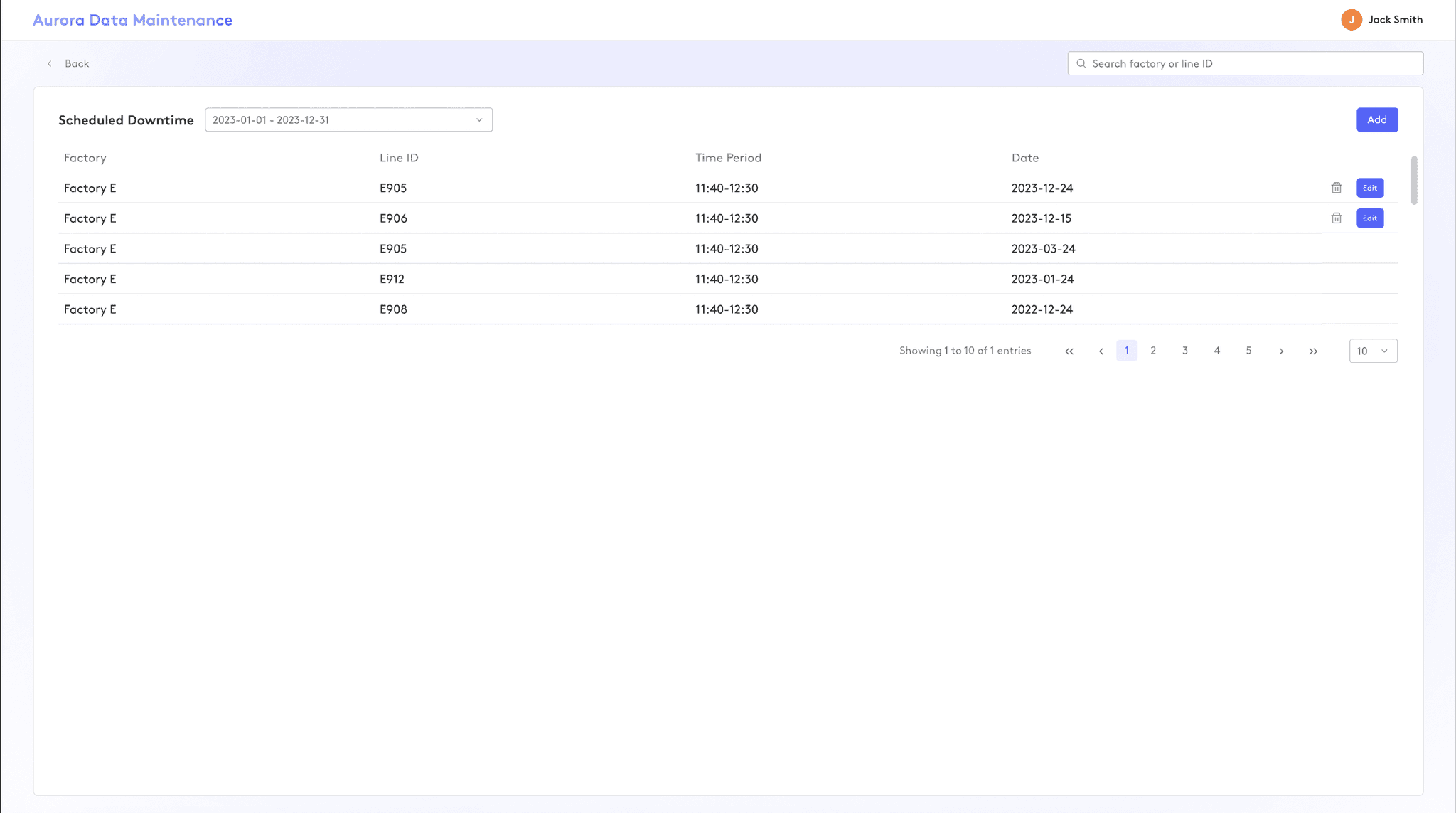Click Aurora Data Maintenance title

click(132, 20)
